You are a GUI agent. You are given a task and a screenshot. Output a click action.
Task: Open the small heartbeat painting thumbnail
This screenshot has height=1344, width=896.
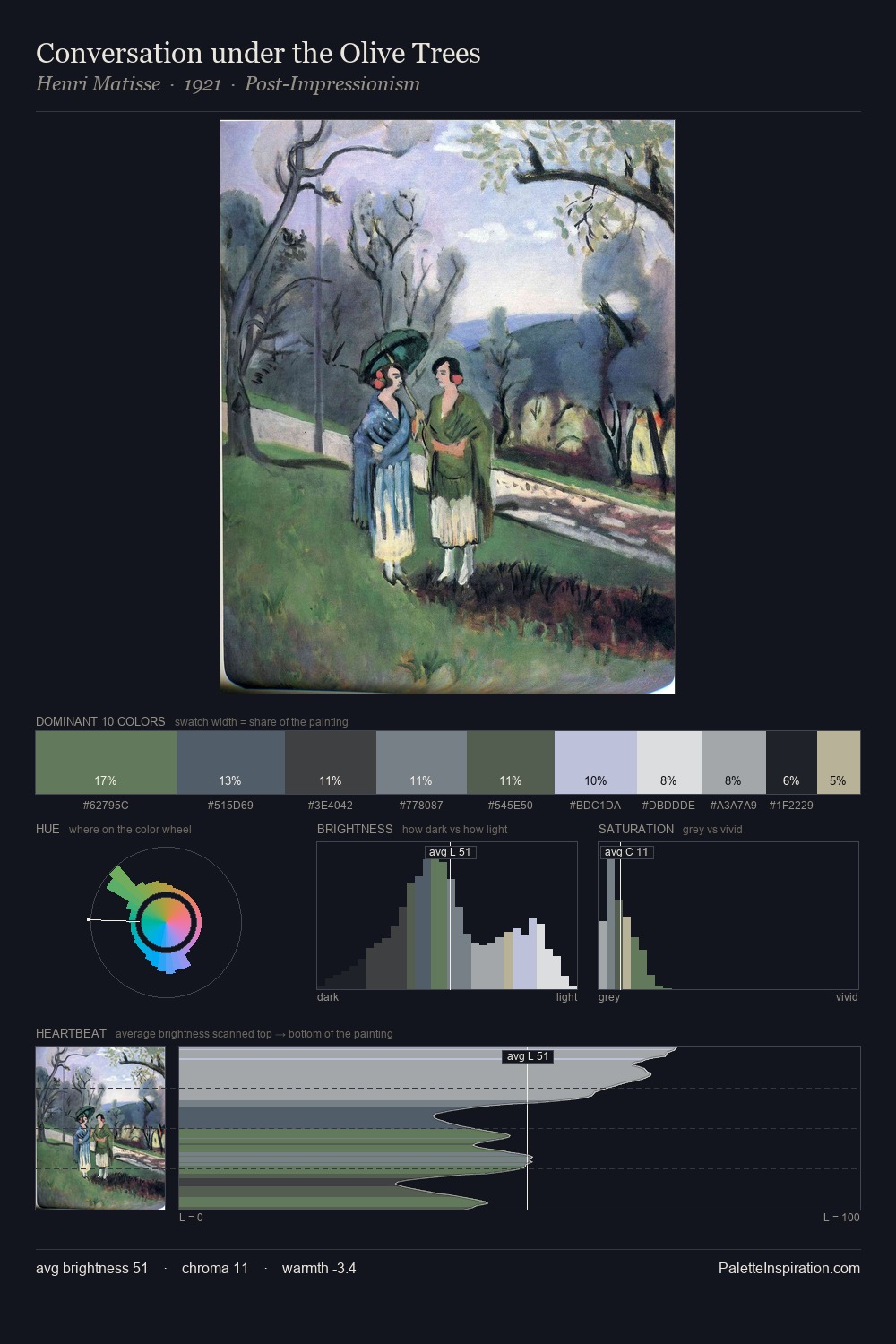click(100, 1128)
